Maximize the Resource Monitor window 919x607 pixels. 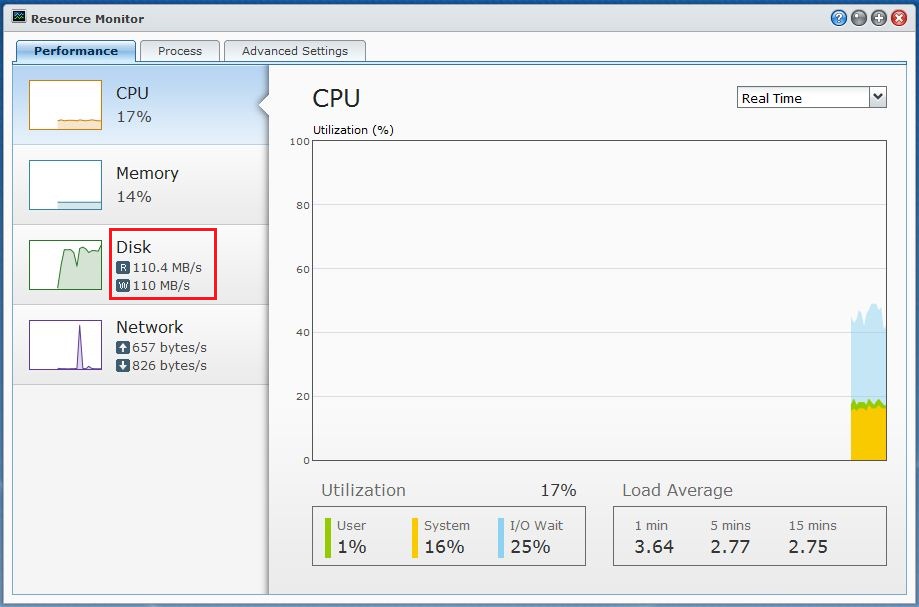[879, 18]
